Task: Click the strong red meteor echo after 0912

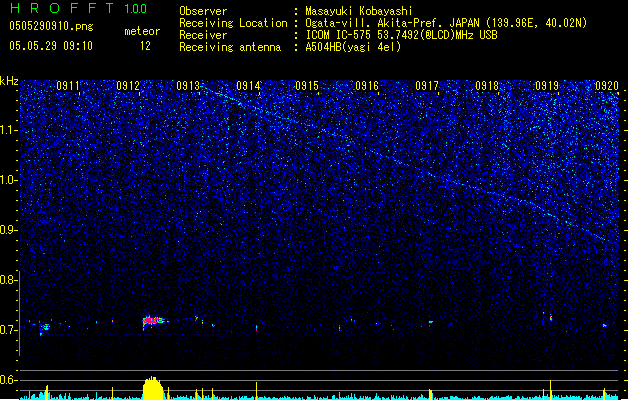Action: tap(154, 321)
